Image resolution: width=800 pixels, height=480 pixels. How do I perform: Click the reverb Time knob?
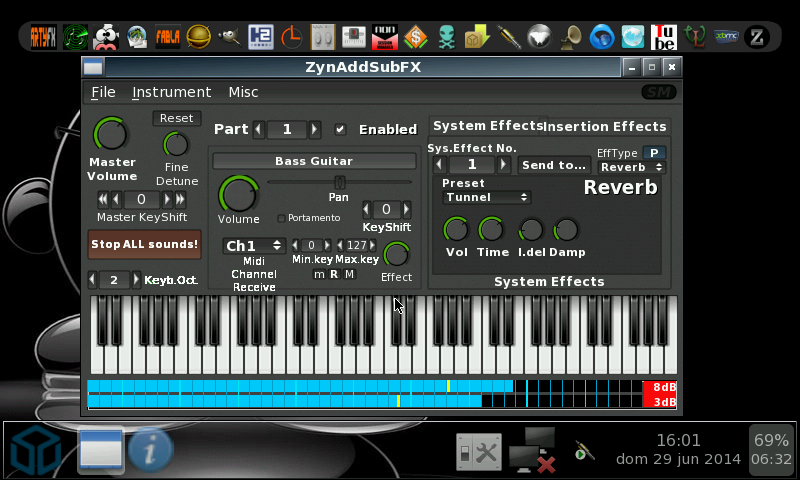[x=491, y=230]
